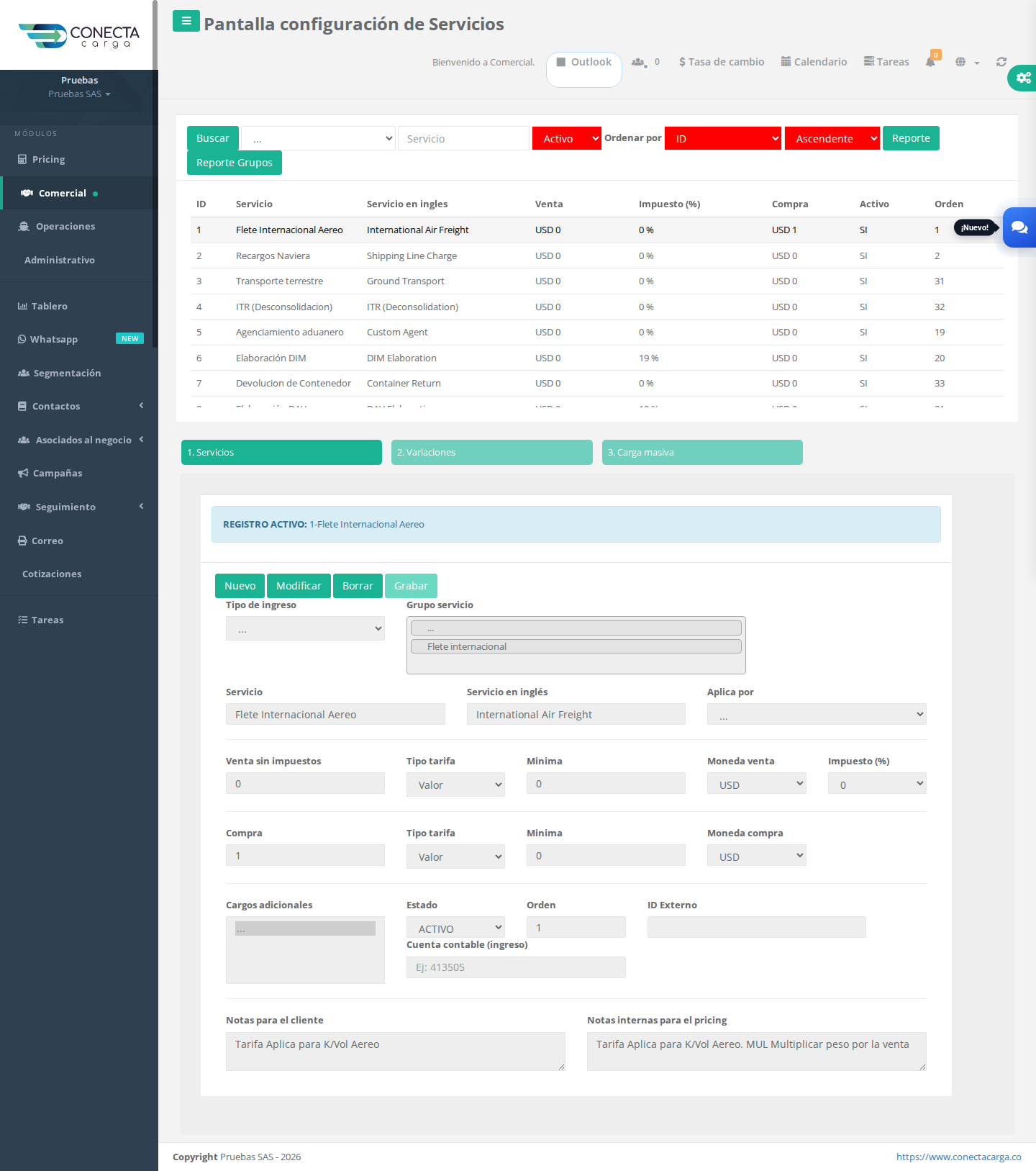Screen dimensions: 1036x1171
Task: Click the Cuenta contable (ingreso) field
Action: click(516, 967)
